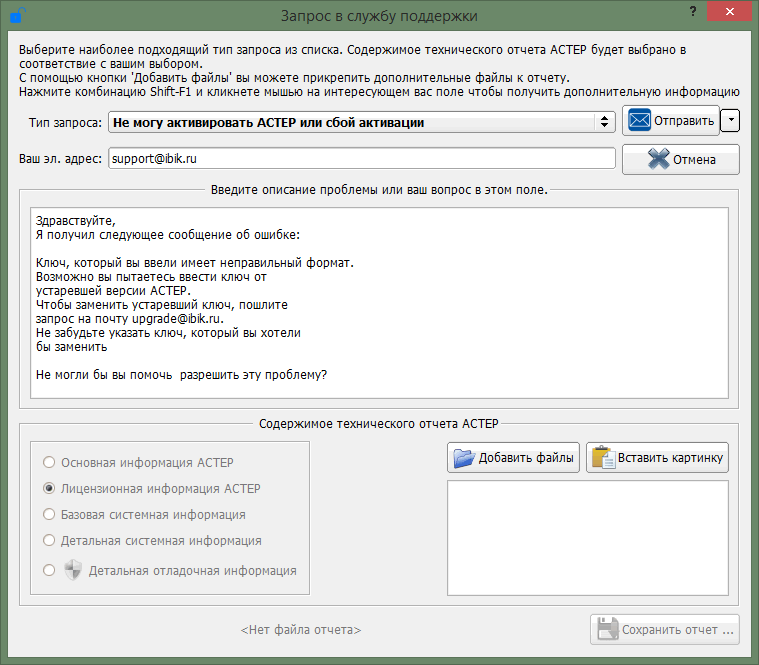Click the shield icon beside Детальная отладочная информация
The height and width of the screenshot is (665, 759).
(73, 570)
